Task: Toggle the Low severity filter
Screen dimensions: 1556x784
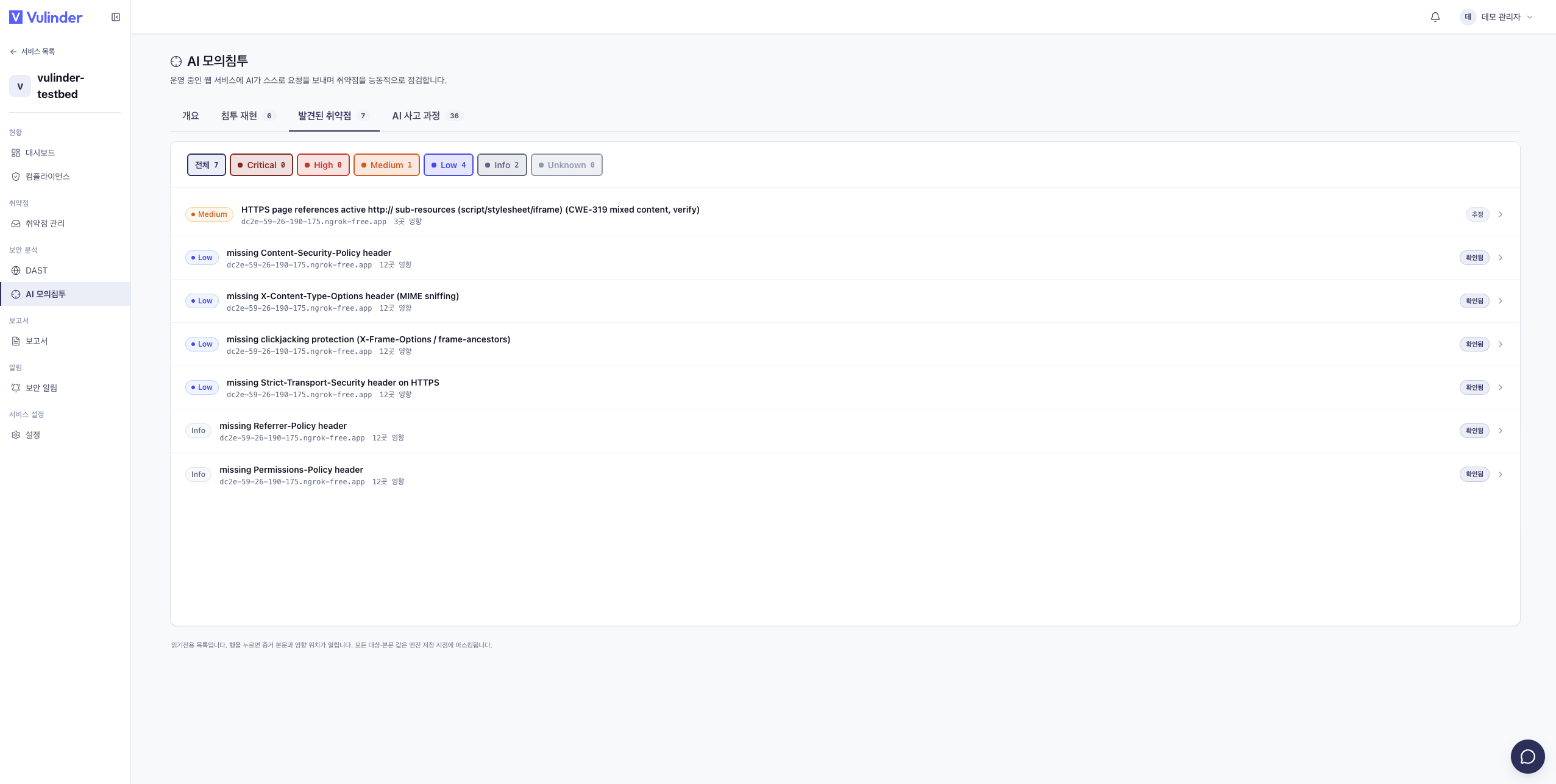Action: tap(449, 165)
